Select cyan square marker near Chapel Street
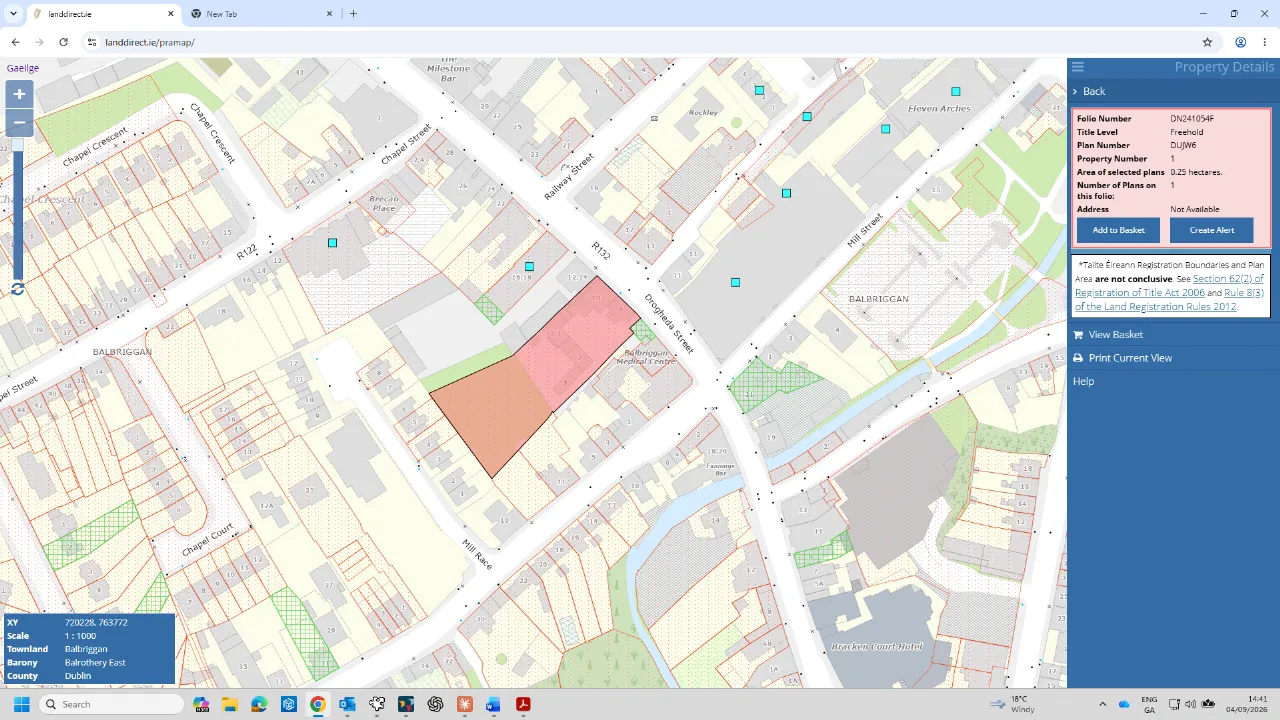 point(333,243)
